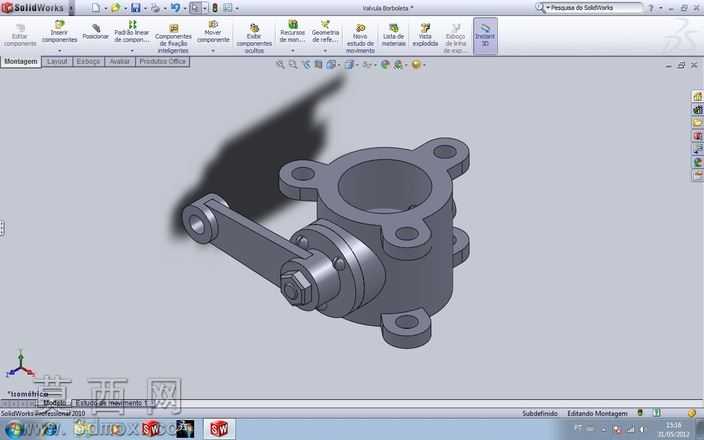Click the Mover componente tool
704x440 pixels.
tap(213, 31)
